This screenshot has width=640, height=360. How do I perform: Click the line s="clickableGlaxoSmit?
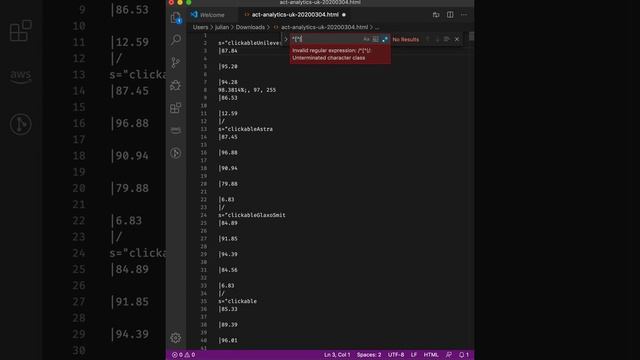[251, 215]
